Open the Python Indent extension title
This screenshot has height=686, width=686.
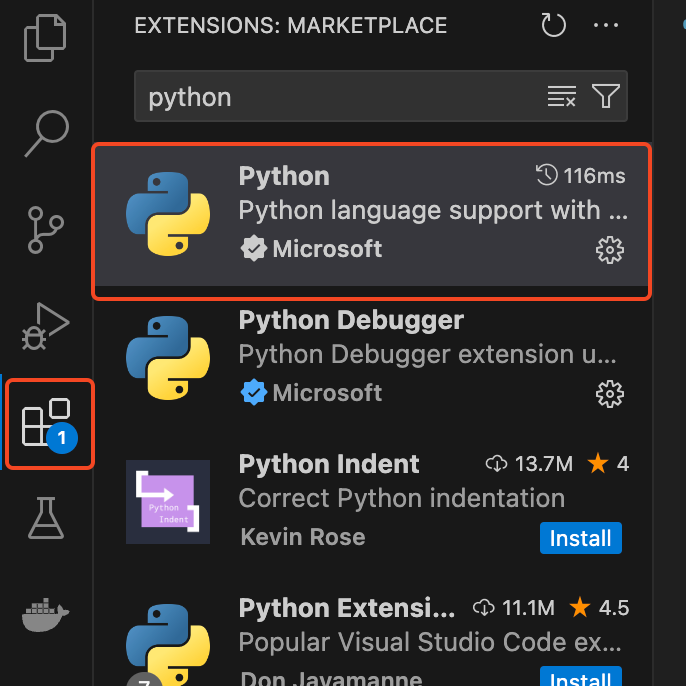(329, 465)
